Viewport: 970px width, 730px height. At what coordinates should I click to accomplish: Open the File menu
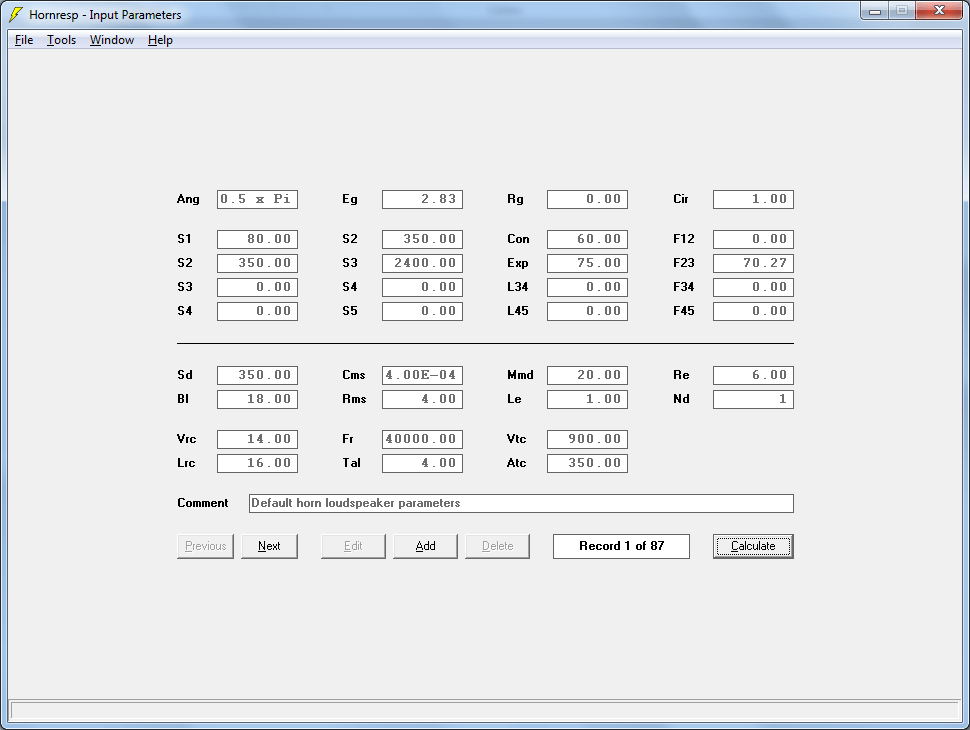tap(24, 40)
